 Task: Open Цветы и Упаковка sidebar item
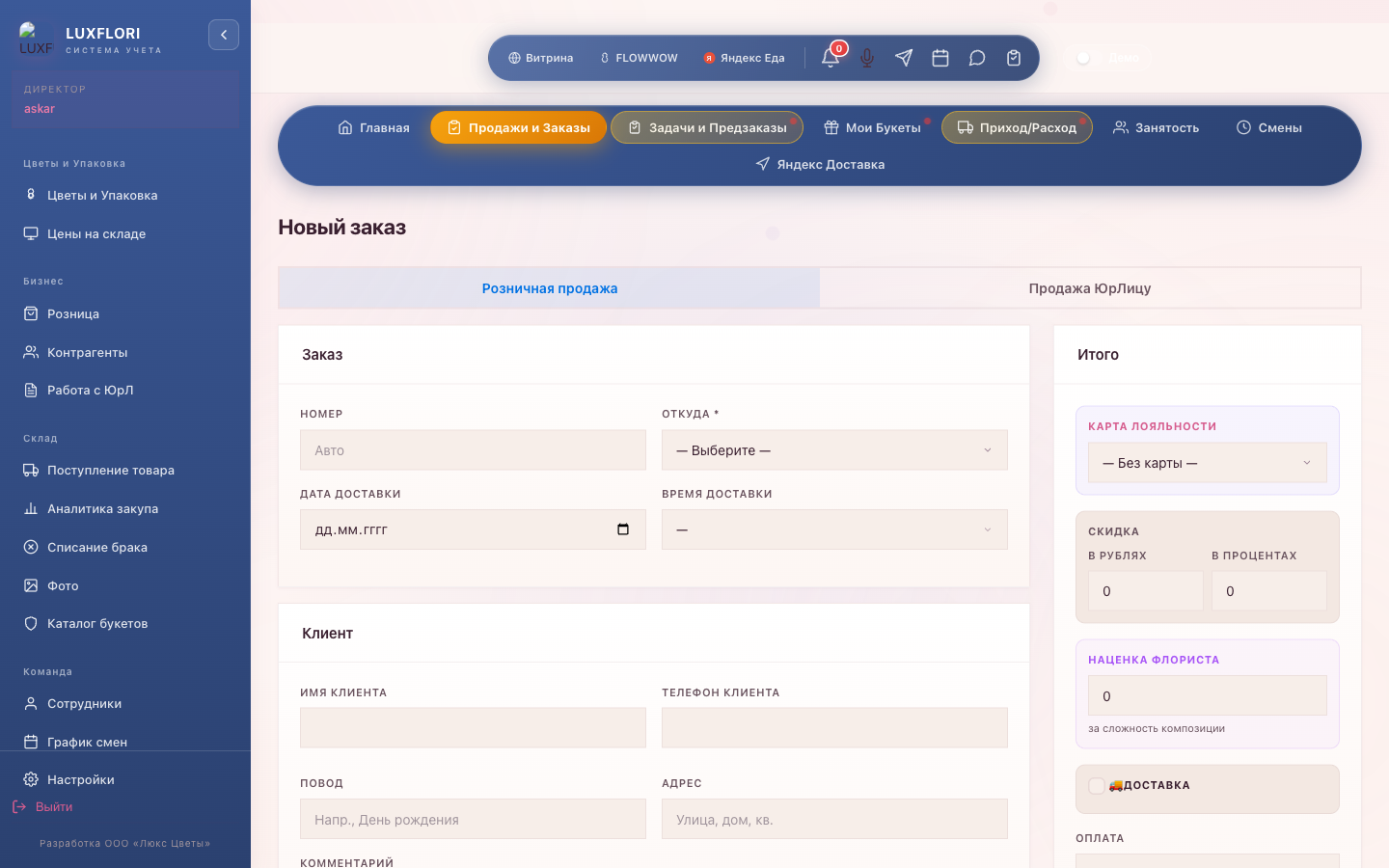125,195
